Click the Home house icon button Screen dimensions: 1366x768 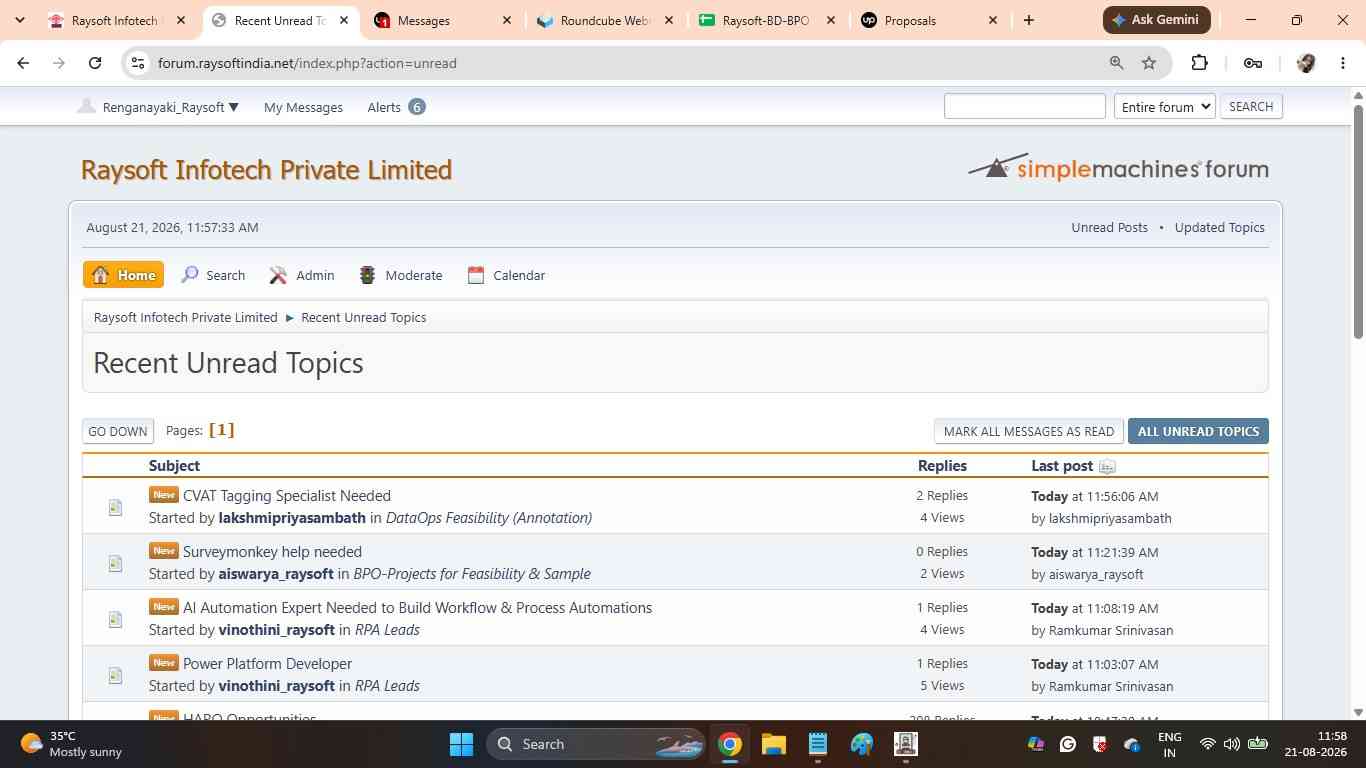124,275
